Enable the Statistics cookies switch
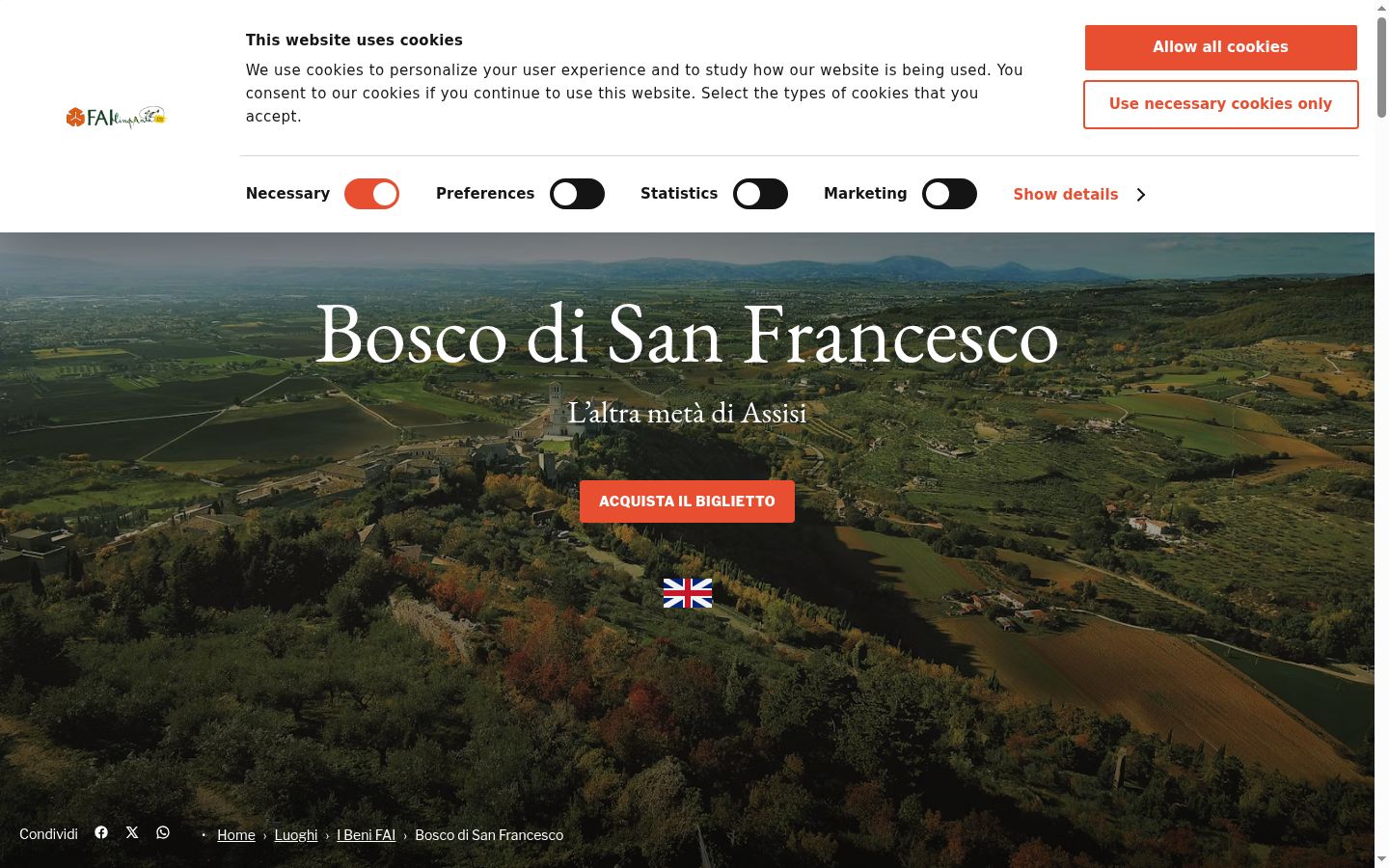The image size is (1389, 868). 760,194
